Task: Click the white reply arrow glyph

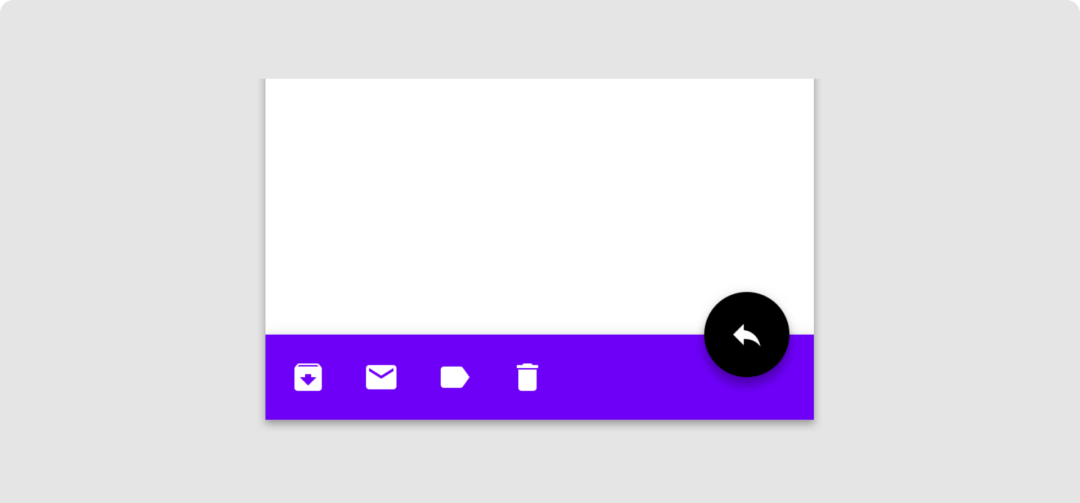Action: 747,335
